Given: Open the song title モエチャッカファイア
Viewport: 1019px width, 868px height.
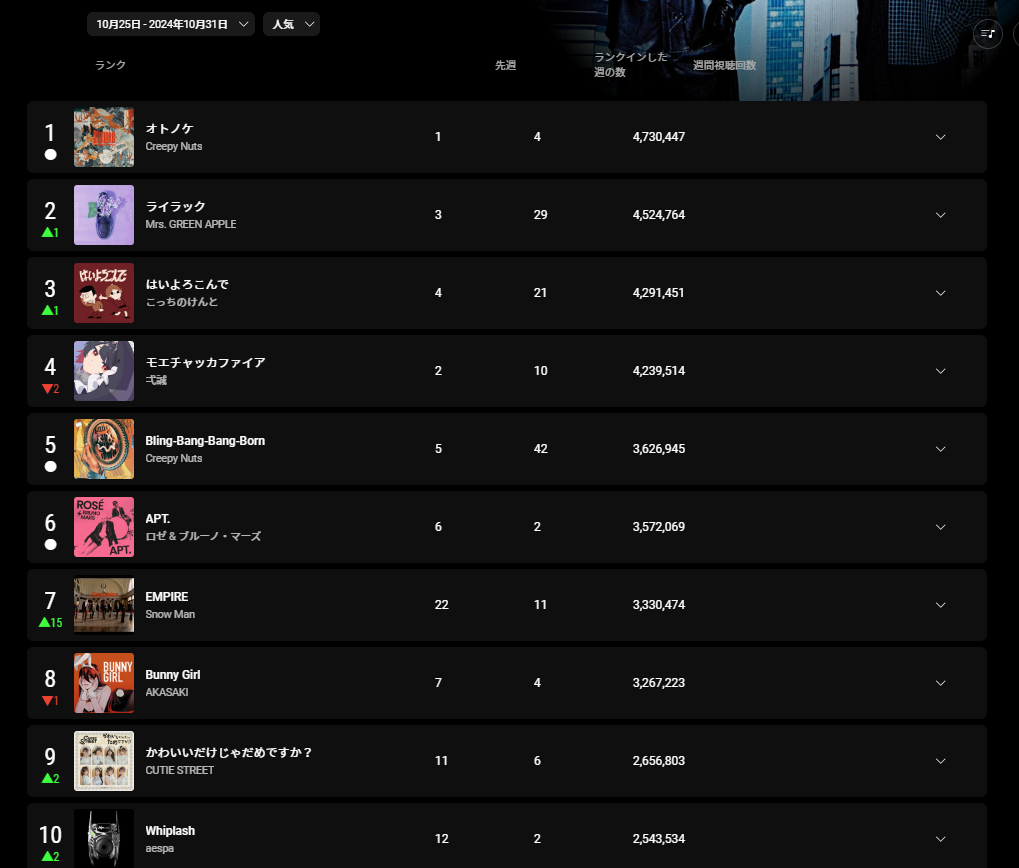Looking at the screenshot, I should click(205, 363).
